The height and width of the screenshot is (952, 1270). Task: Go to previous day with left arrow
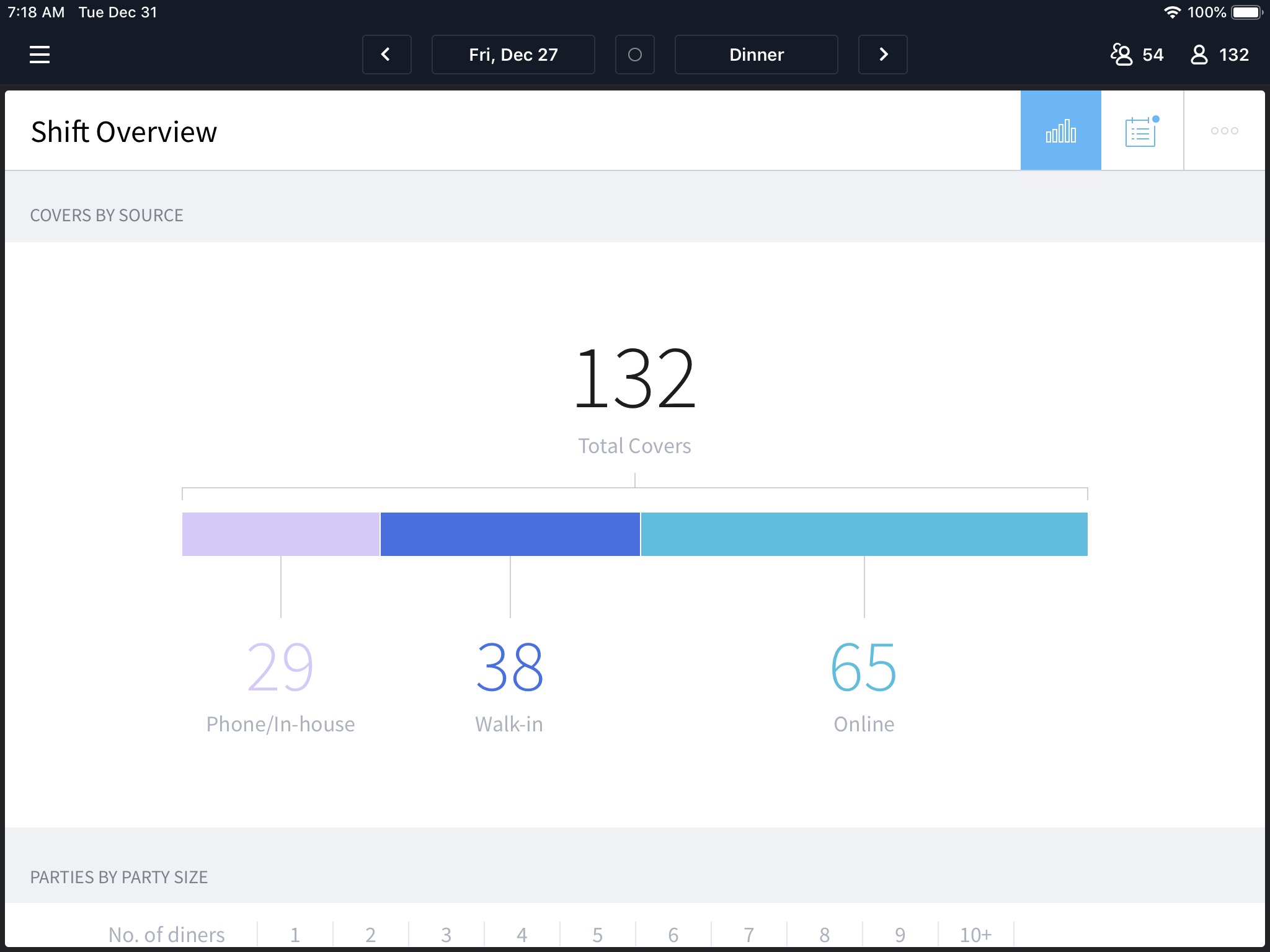(386, 55)
